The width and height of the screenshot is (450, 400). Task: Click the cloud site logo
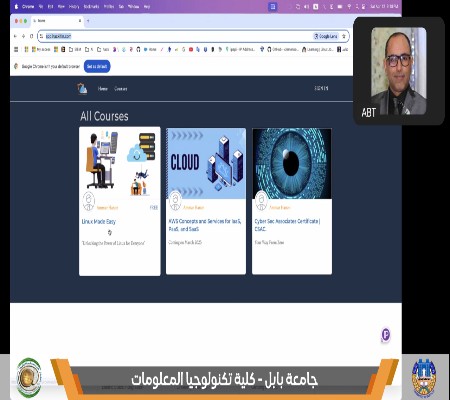pyautogui.click(x=82, y=89)
